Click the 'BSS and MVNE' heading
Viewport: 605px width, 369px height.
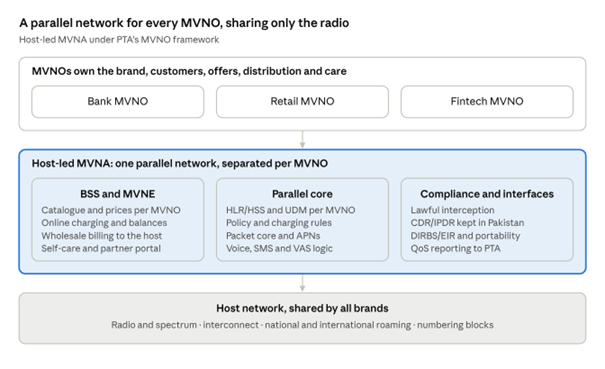pyautogui.click(x=118, y=194)
